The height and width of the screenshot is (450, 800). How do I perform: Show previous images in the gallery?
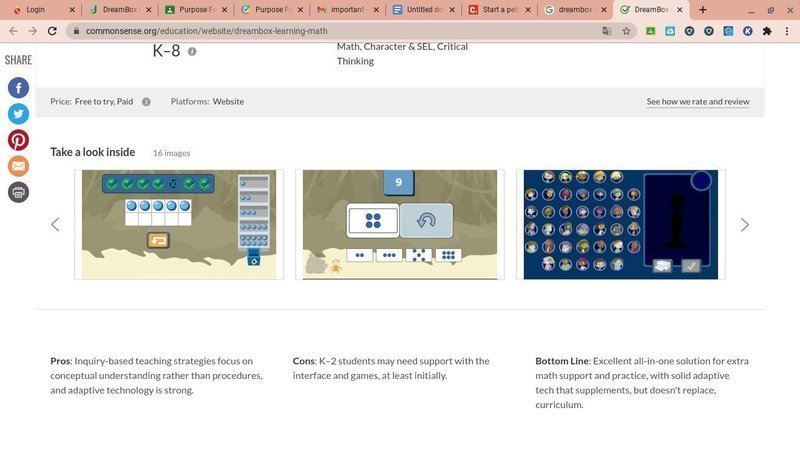55,224
